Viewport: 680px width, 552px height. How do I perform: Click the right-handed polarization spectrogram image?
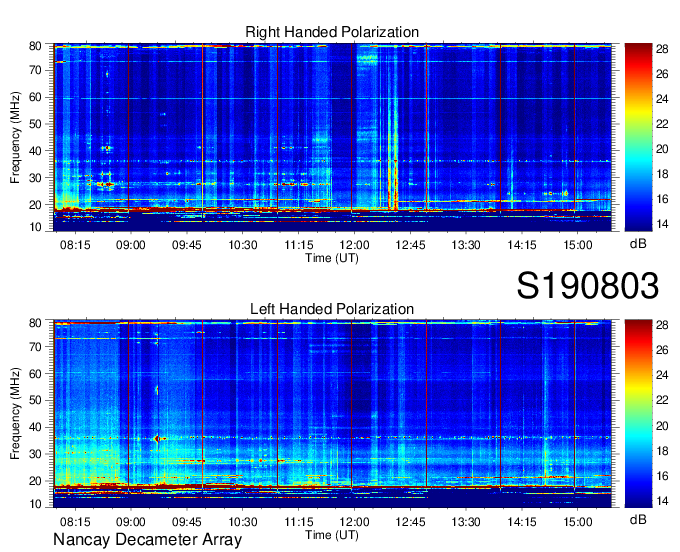pos(332,137)
